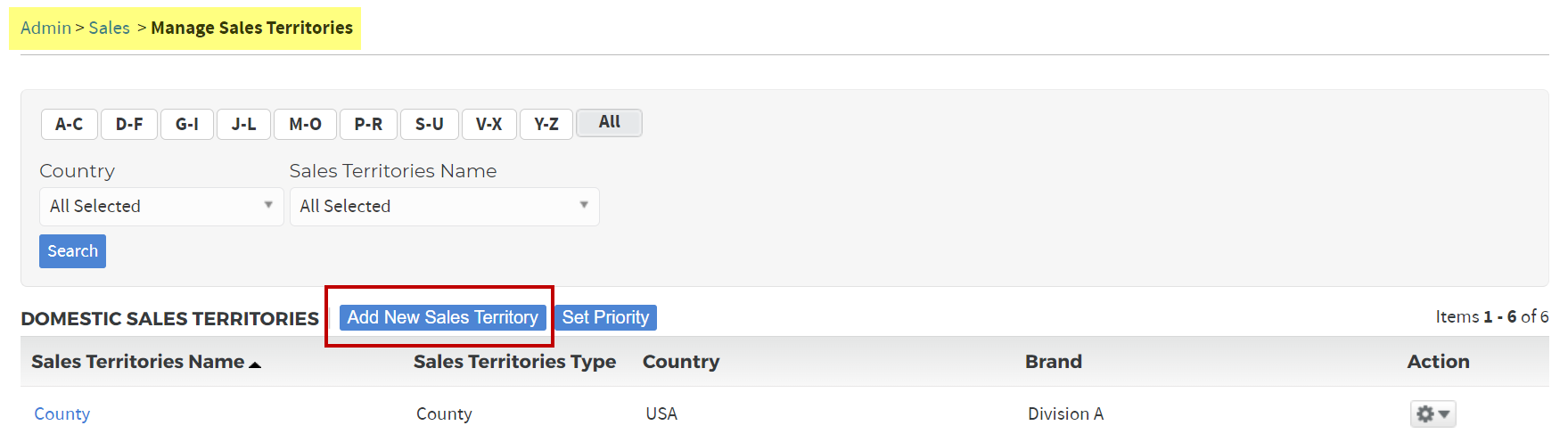Viewport: 1568px width, 442px height.
Task: Choose the P-R alphabet filter
Action: tap(368, 124)
